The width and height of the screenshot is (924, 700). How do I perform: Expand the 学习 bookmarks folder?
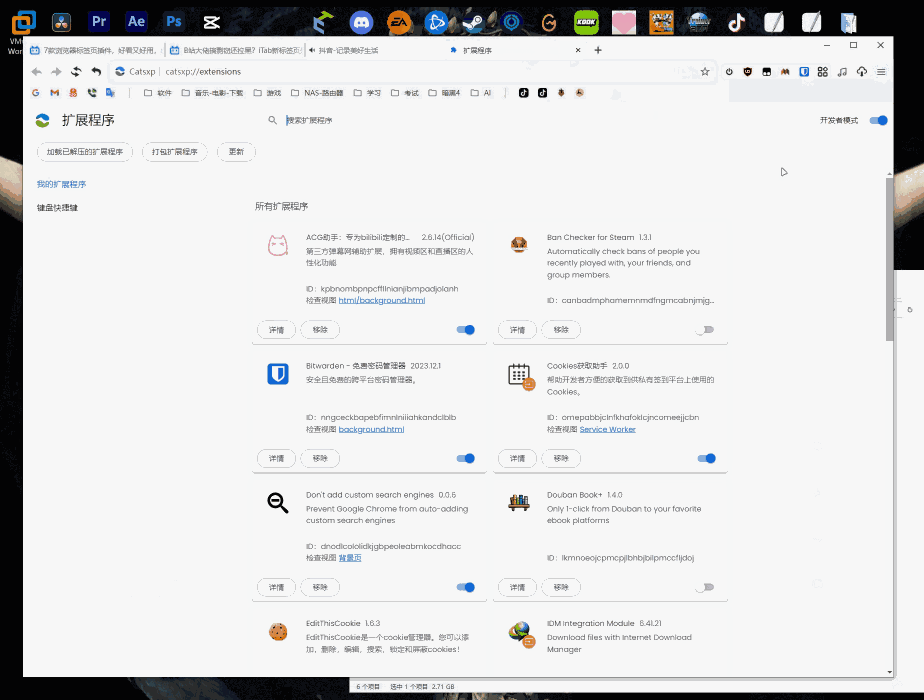(367, 93)
